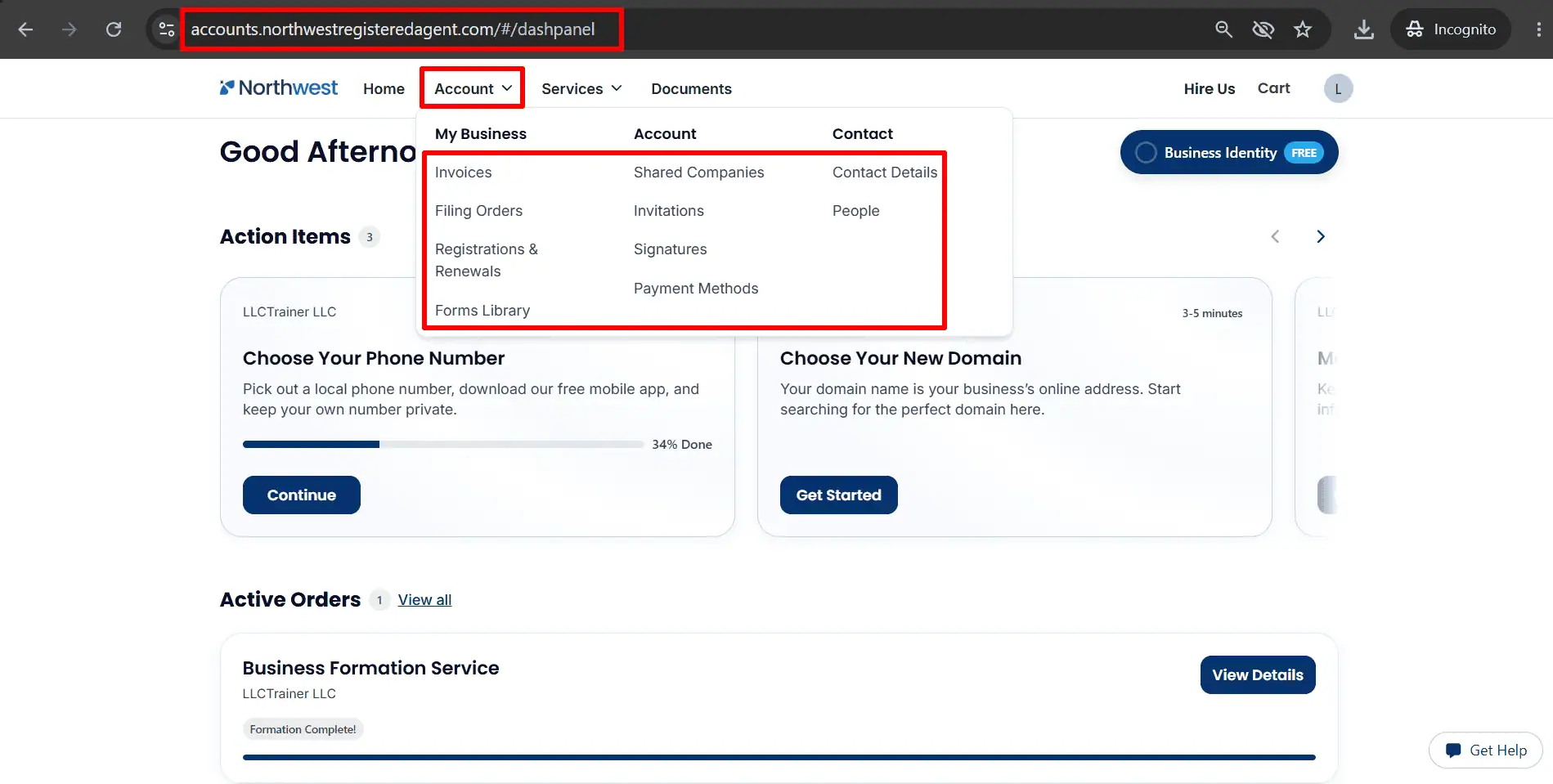Open People menu entry

pos(855,210)
